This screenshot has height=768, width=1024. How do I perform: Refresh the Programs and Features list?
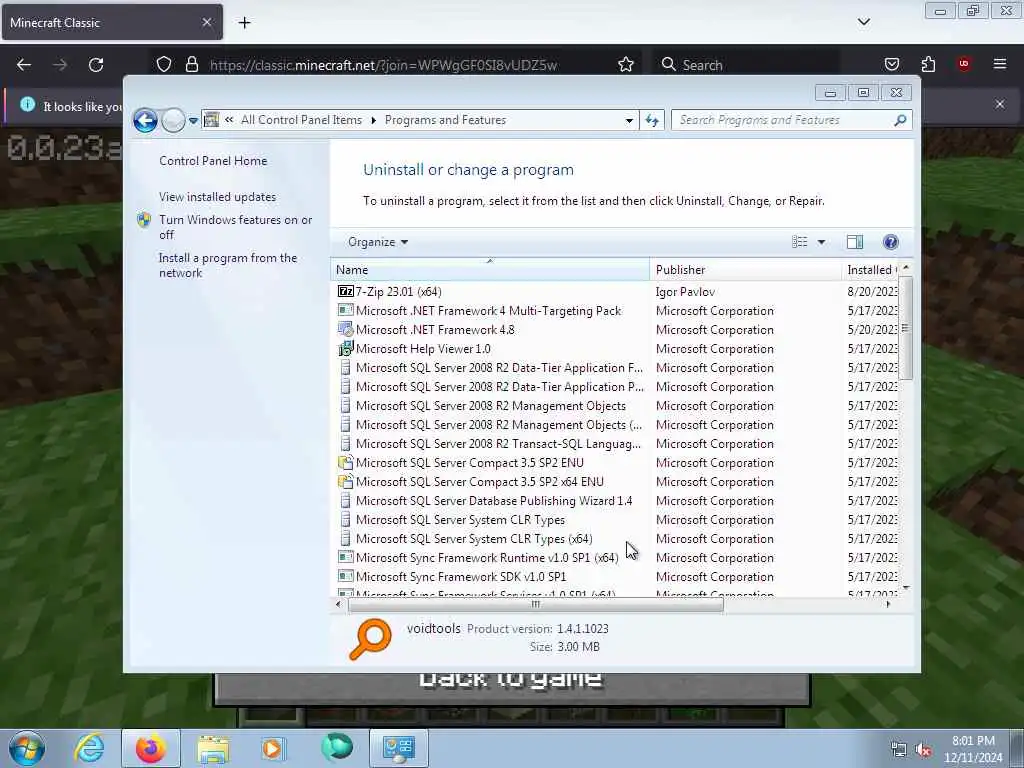tap(652, 120)
